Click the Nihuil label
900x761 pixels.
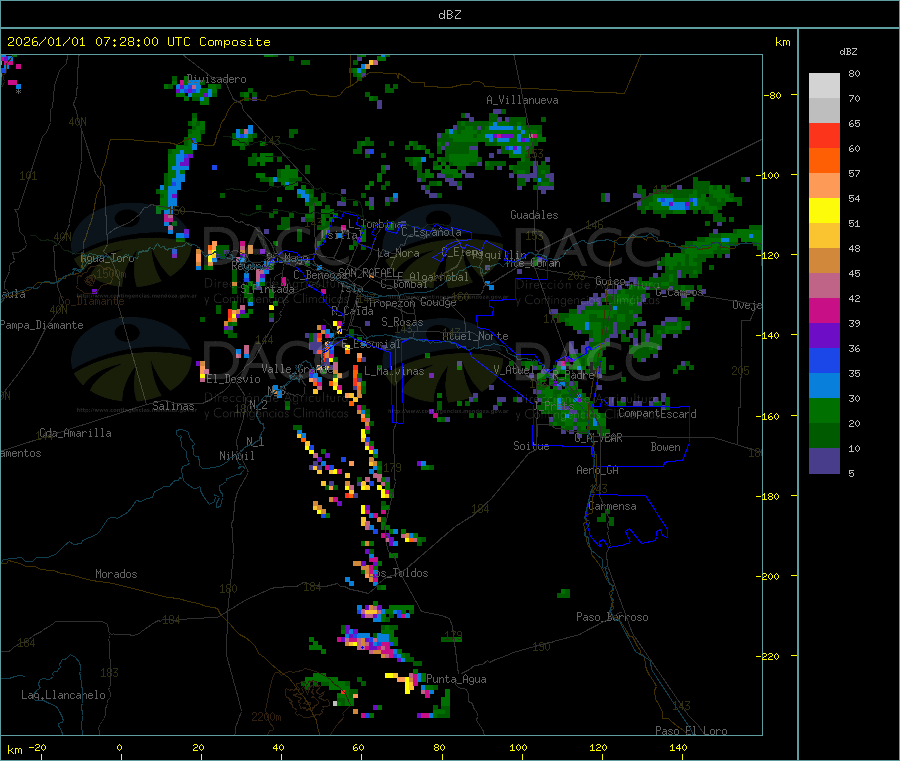click(236, 456)
